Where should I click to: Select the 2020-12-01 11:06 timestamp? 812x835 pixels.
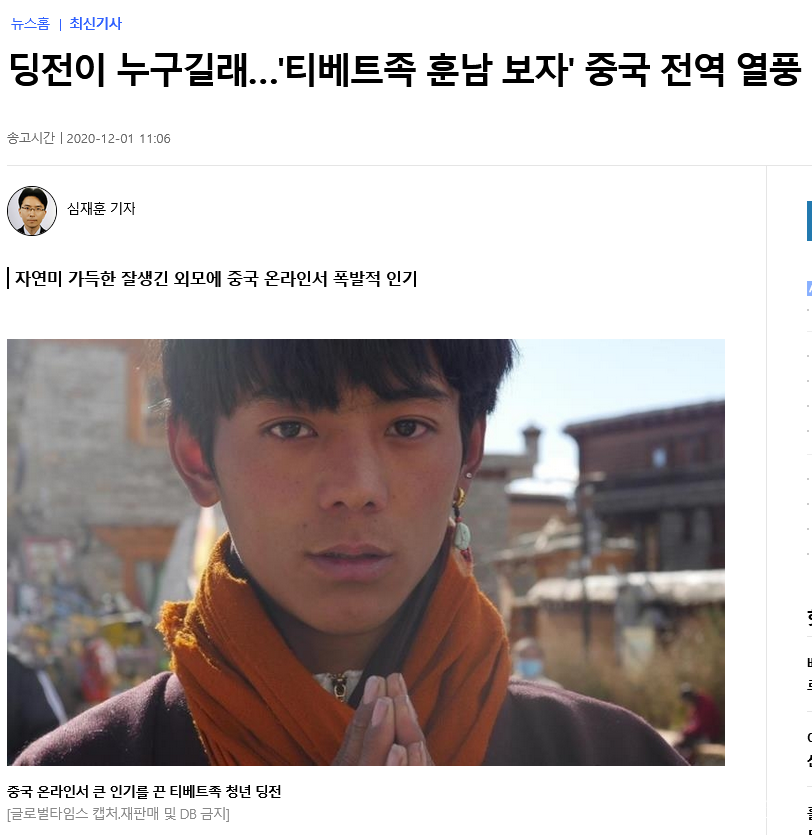pyautogui.click(x=118, y=138)
